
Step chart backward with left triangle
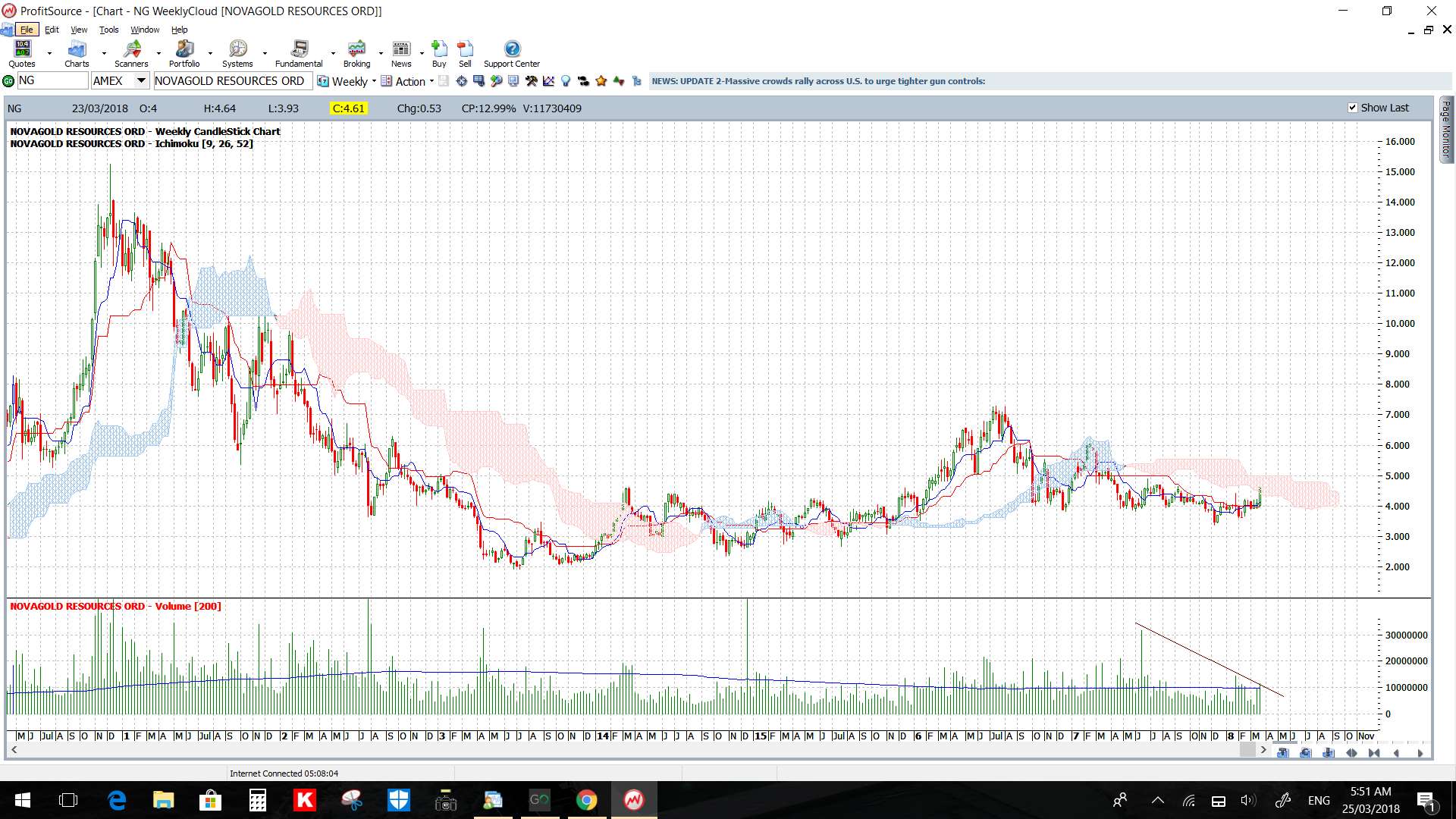point(1396,753)
